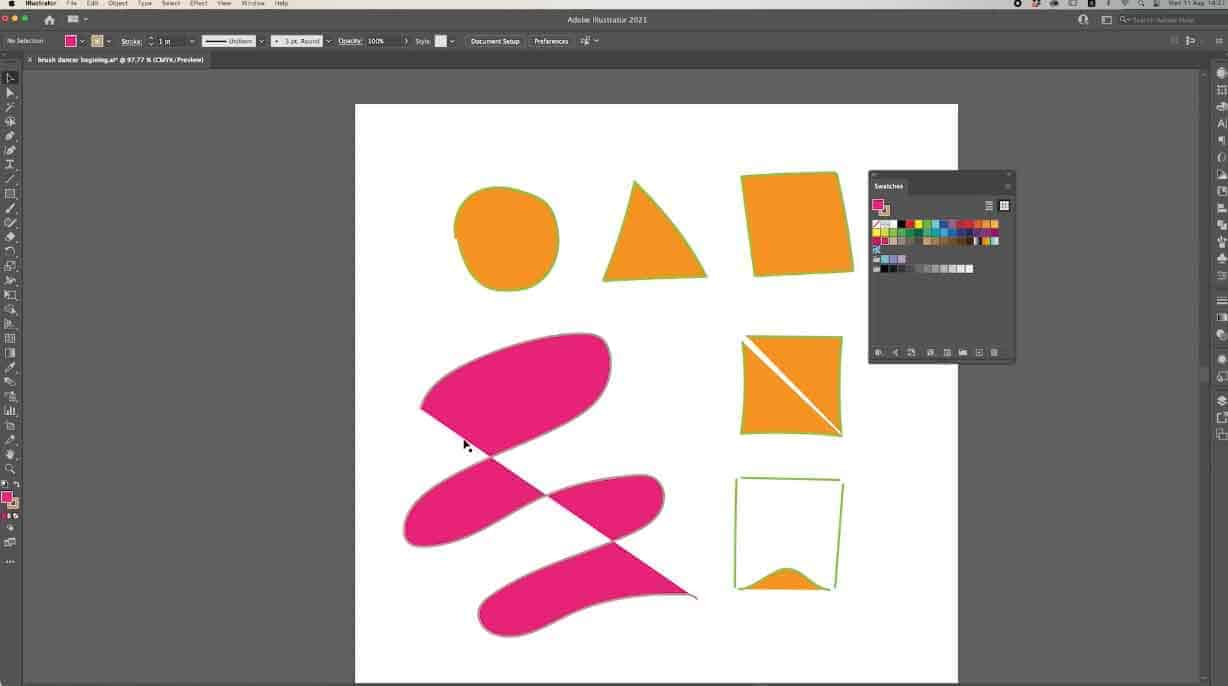Open the Object menu
Screen dimensions: 1228x686
[x=118, y=4]
